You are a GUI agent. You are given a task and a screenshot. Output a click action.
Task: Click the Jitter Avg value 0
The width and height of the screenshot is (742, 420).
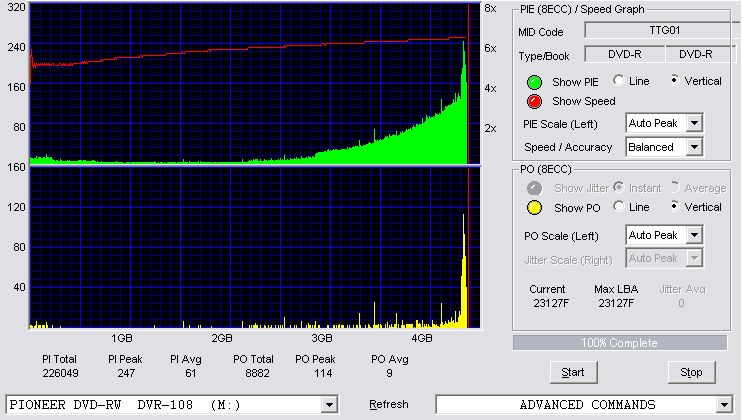[681, 303]
